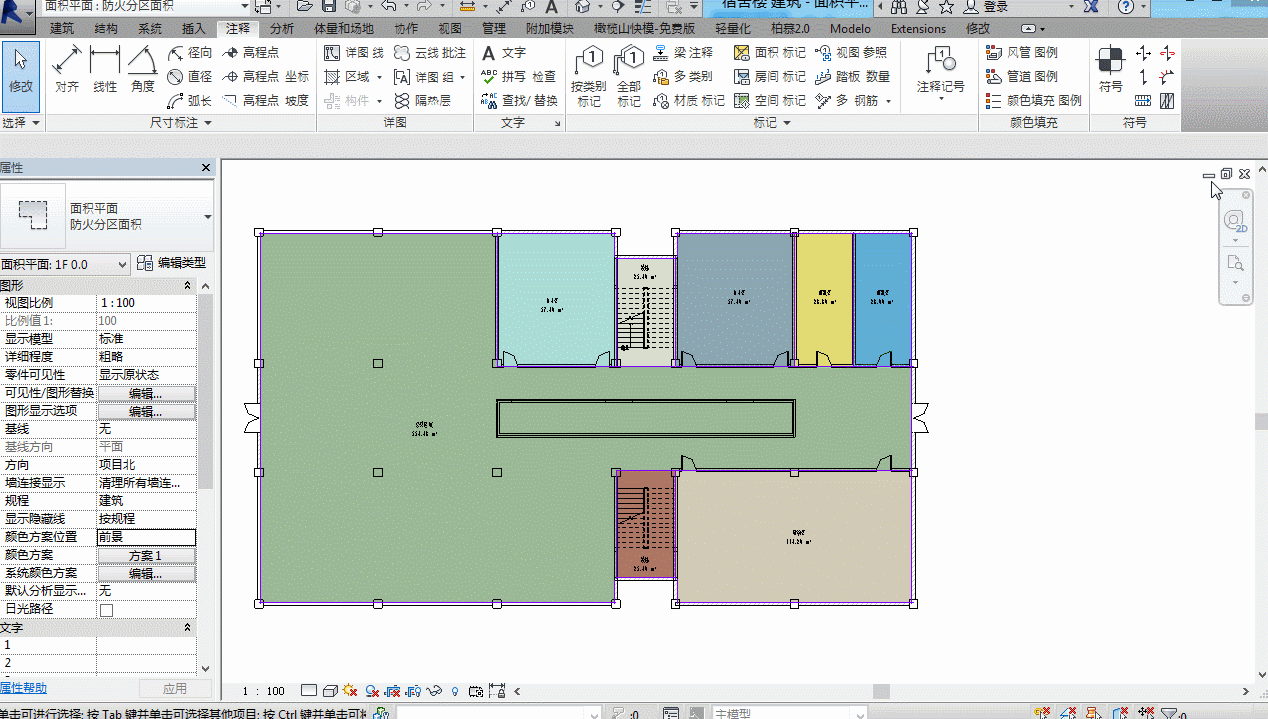Choose the 直径 diameter dimension tool
Screen dimensions: 1268x719
[x=190, y=76]
